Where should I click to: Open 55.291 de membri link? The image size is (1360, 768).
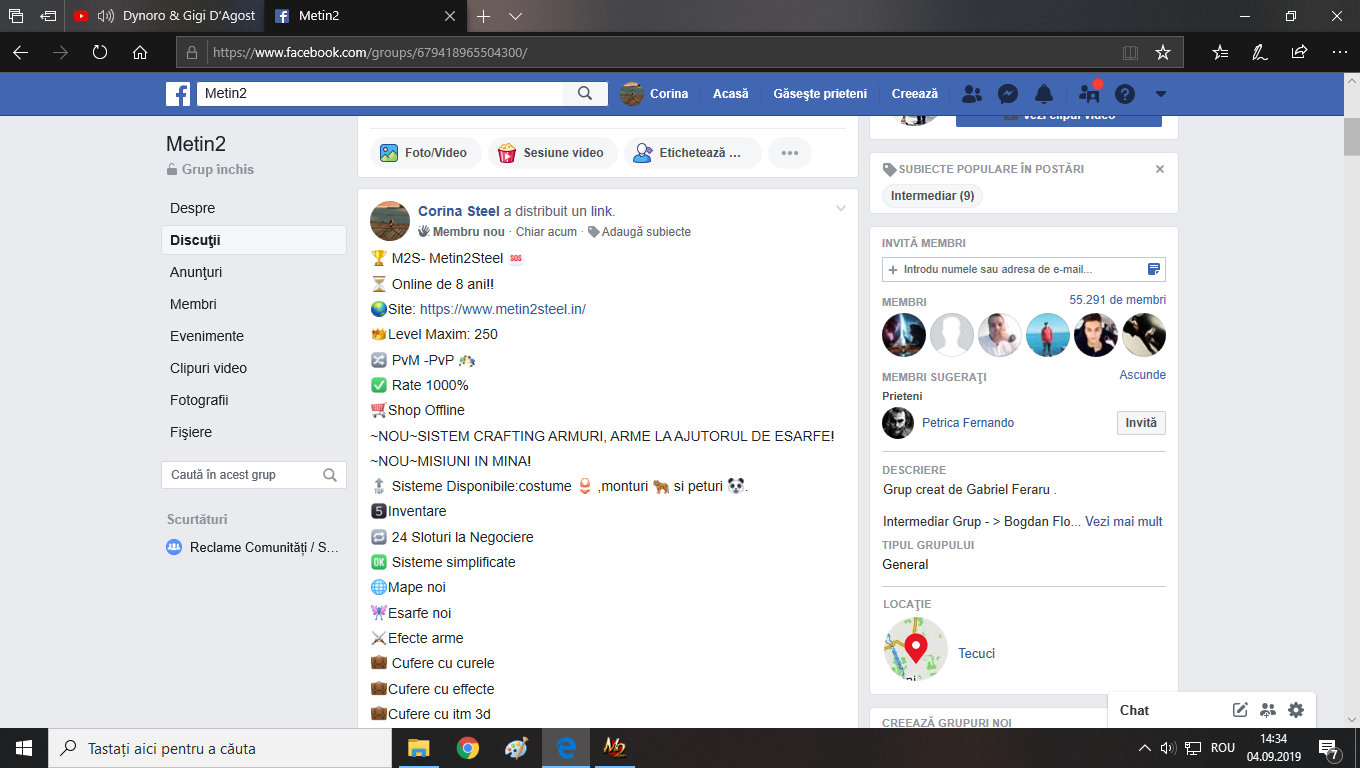[x=1117, y=300]
